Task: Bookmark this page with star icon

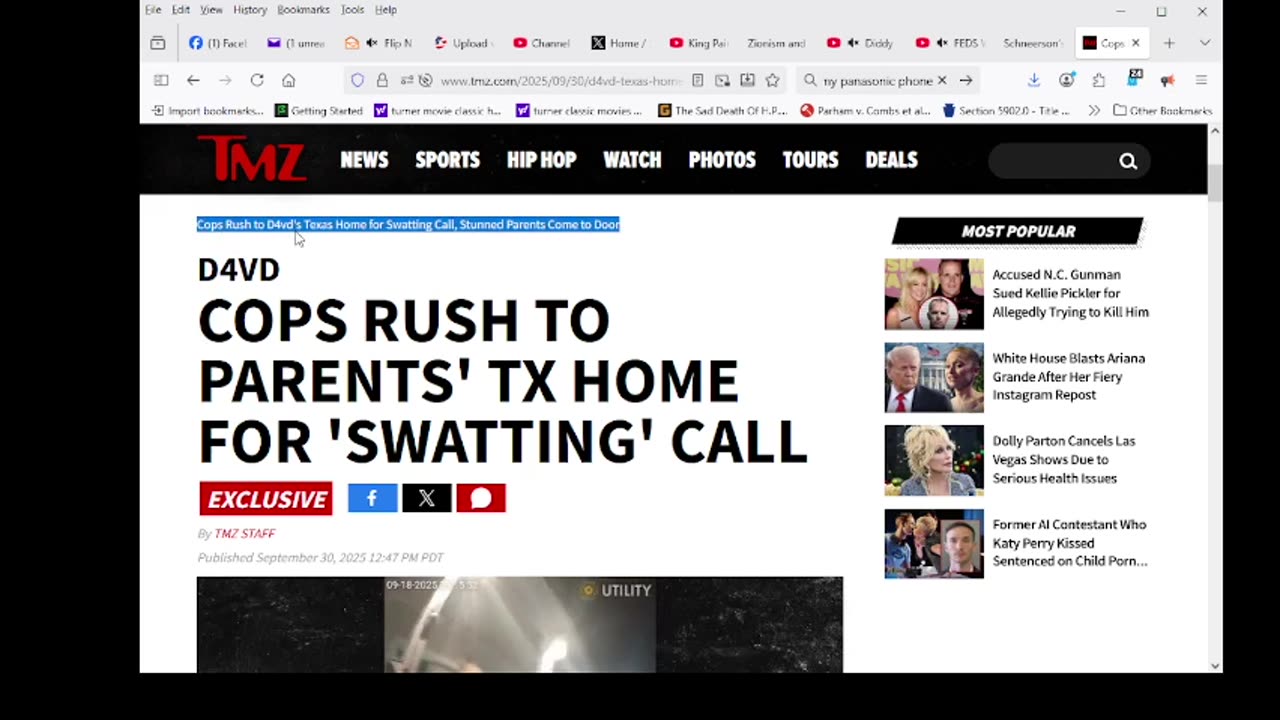Action: (x=772, y=80)
